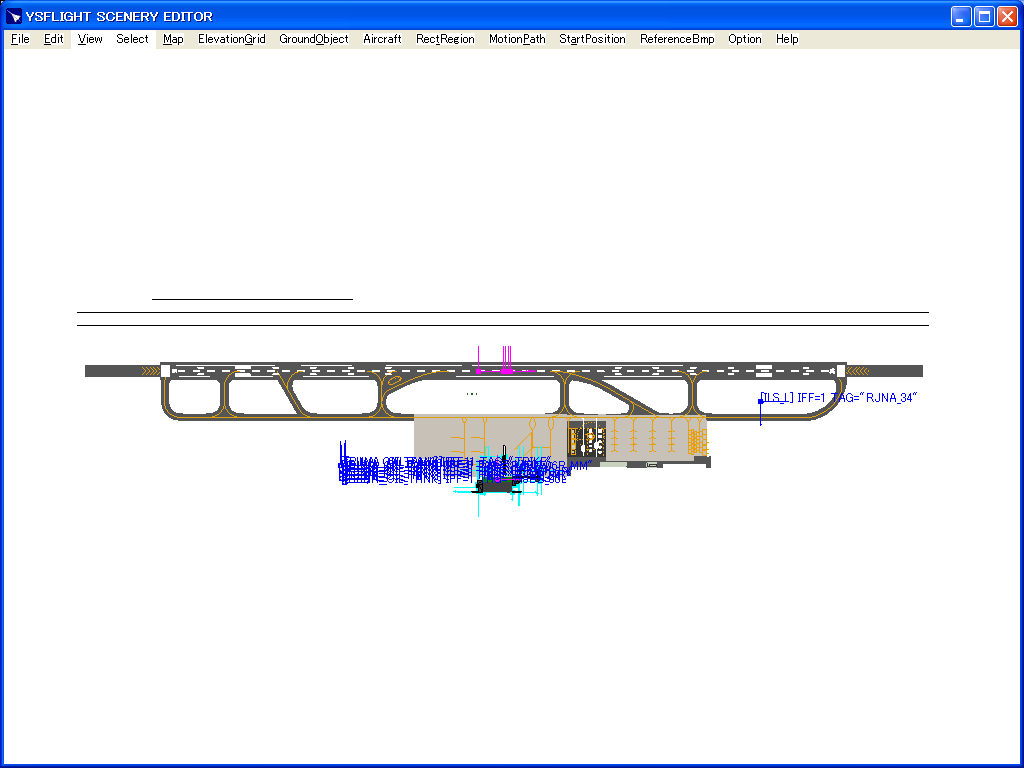Open the Aircraft menu
This screenshot has height=768, width=1024.
tap(382, 39)
